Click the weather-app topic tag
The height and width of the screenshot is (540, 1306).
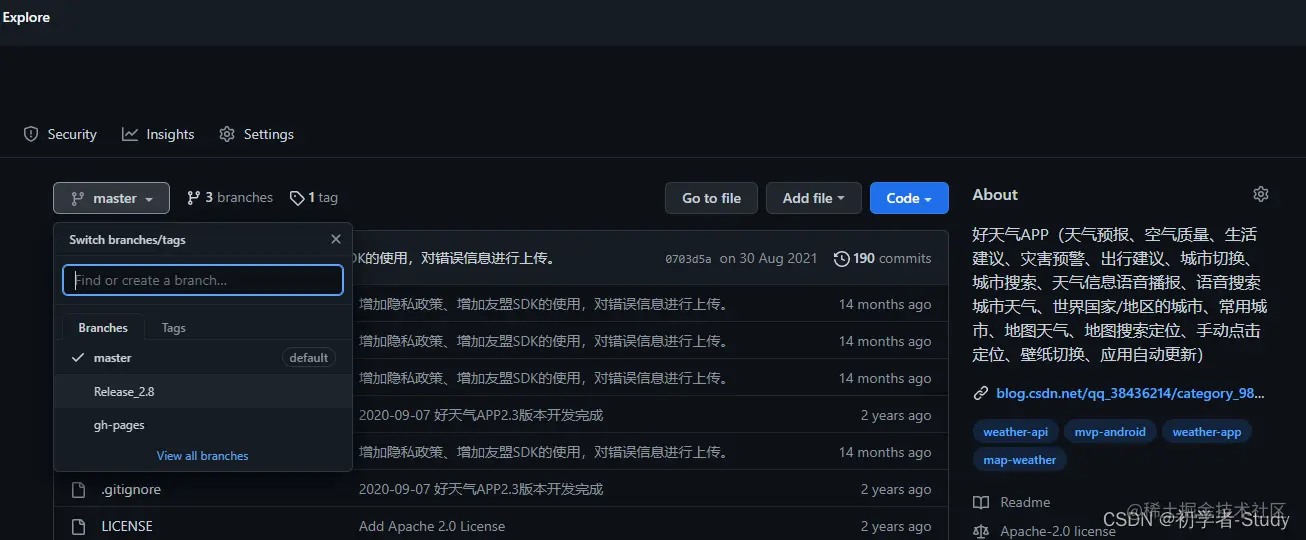point(1206,432)
